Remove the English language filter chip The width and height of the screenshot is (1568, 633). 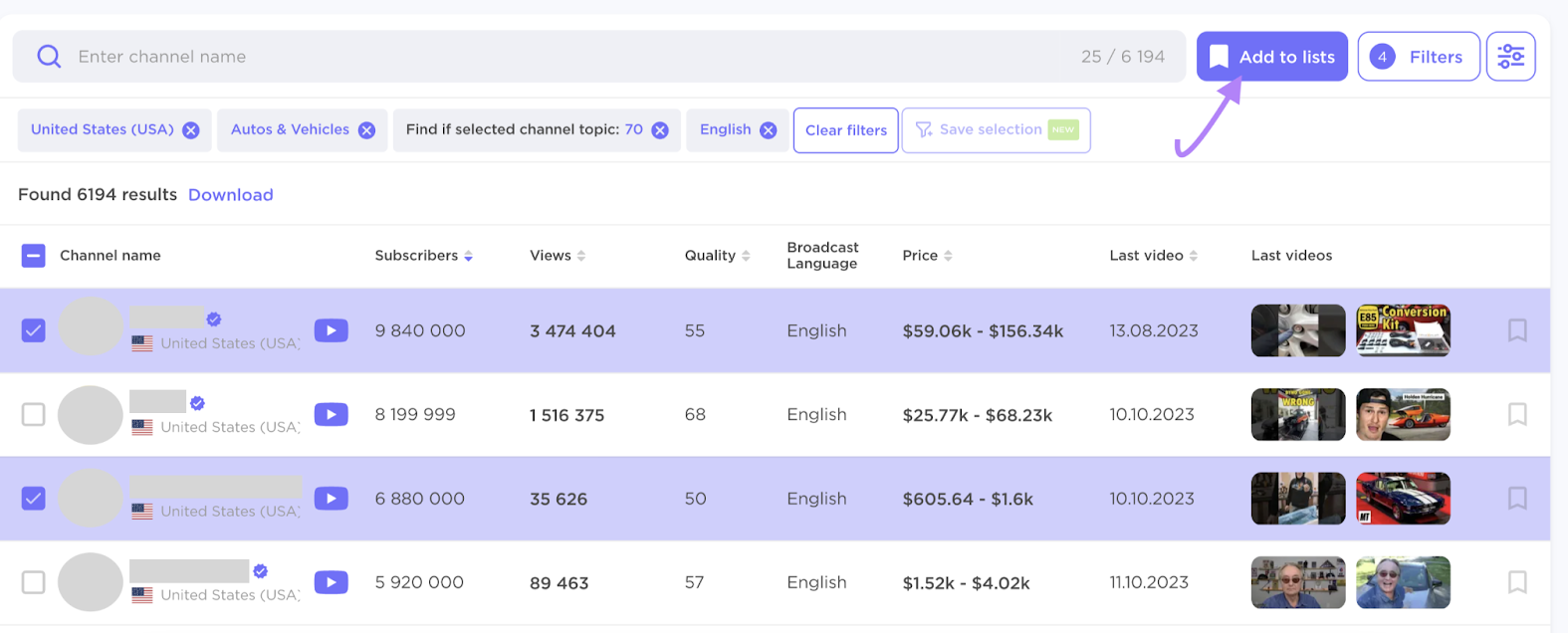(768, 130)
